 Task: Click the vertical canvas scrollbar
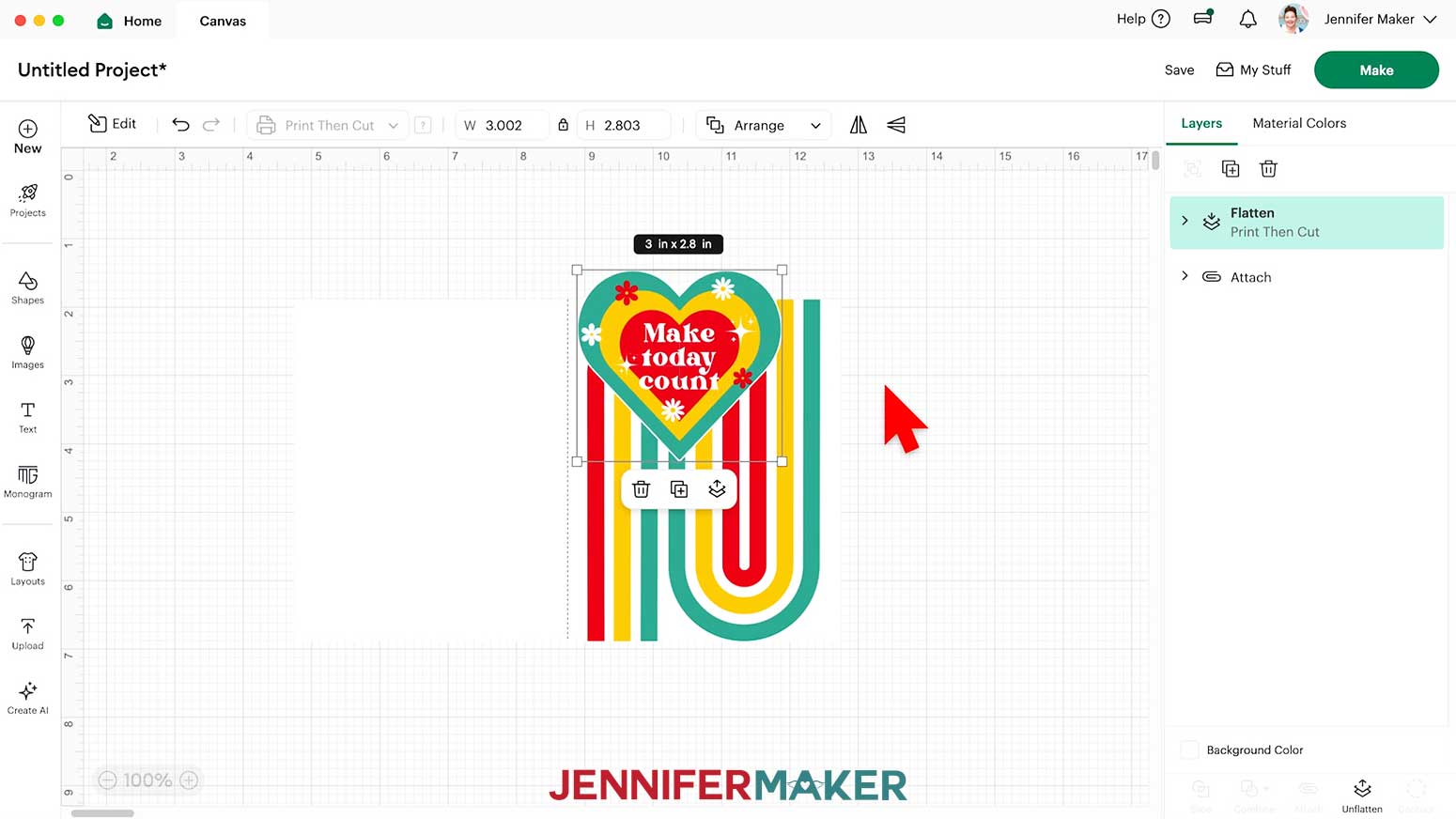tap(1155, 161)
